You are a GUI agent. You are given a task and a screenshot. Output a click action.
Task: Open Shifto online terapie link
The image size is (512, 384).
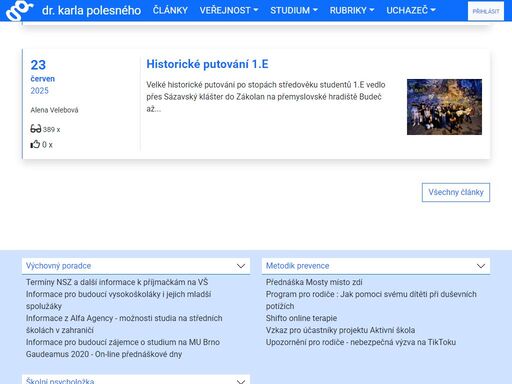pos(301,318)
